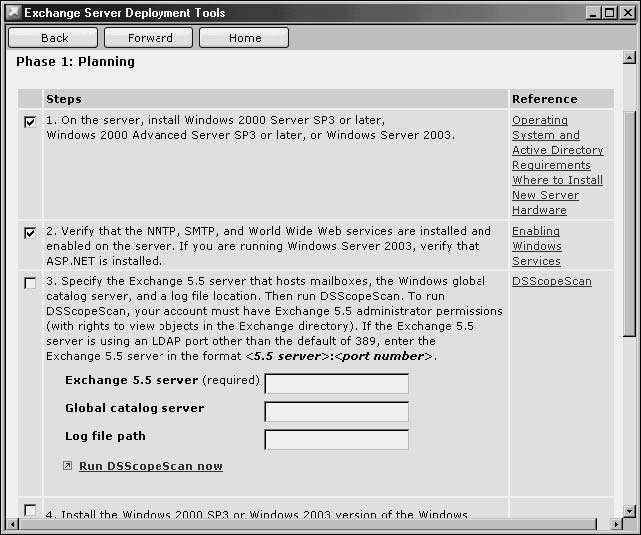The height and width of the screenshot is (535, 641).
Task: Focus the Global catalog server field
Action: point(336,412)
